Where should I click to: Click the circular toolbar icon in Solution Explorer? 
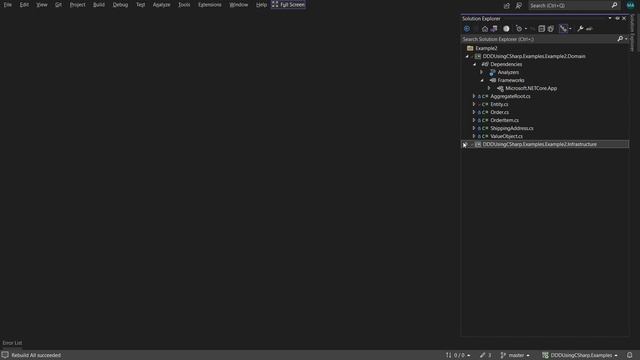506,29
